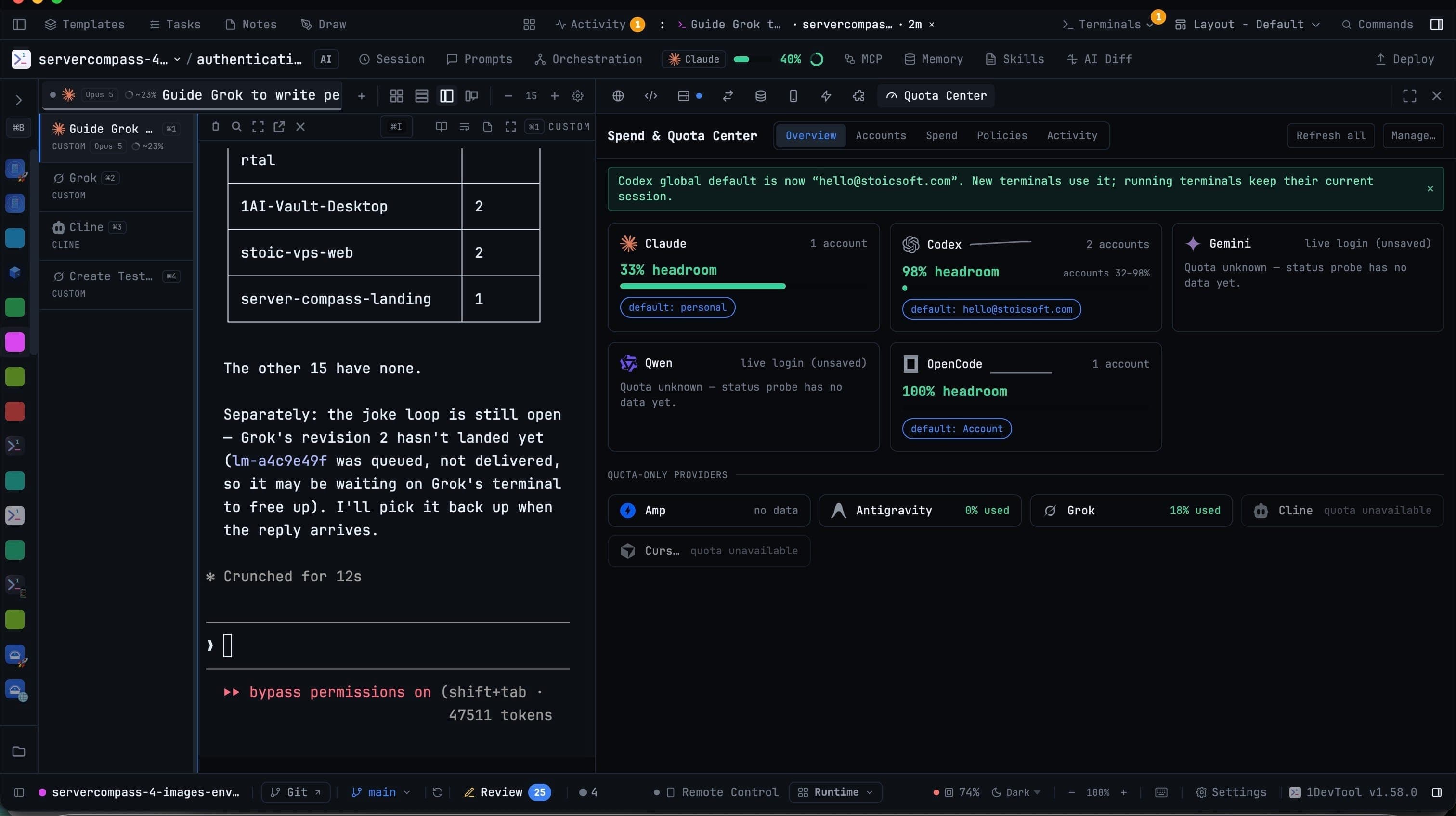This screenshot has height=816, width=1456.
Task: Open the Tasks menu
Action: click(x=175, y=24)
